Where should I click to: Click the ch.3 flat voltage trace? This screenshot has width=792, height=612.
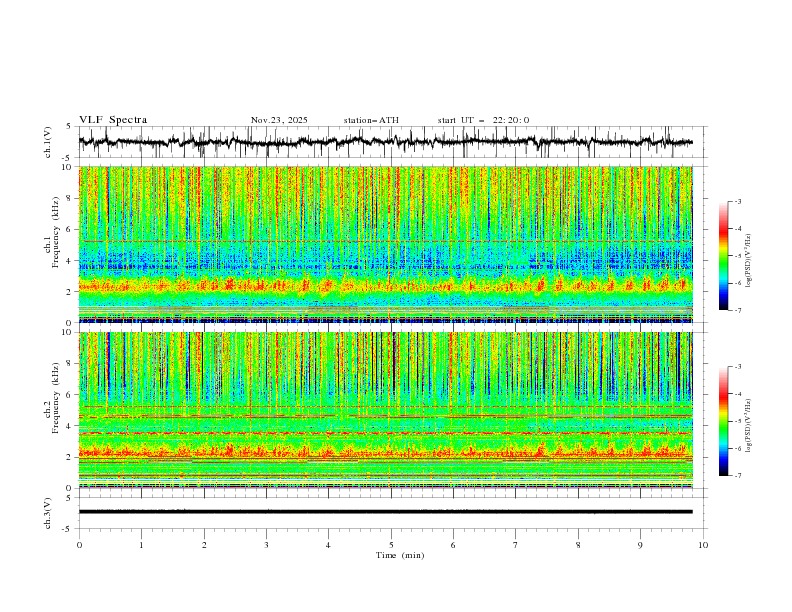385,512
